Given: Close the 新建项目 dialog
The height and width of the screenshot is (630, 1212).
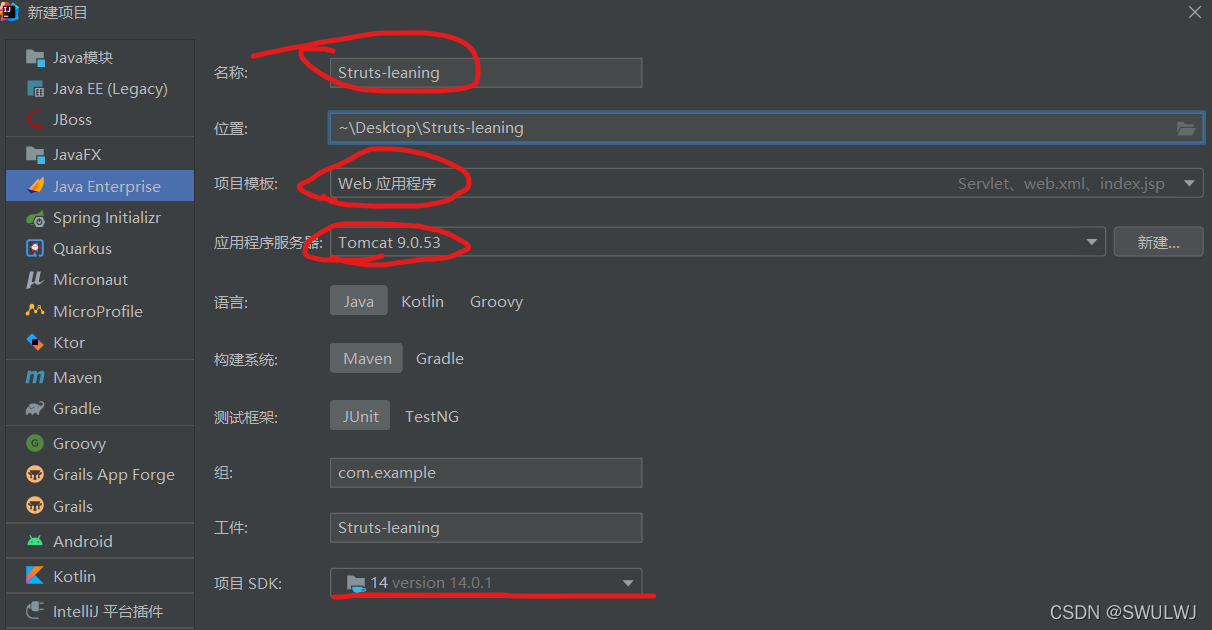Looking at the screenshot, I should tap(1194, 12).
